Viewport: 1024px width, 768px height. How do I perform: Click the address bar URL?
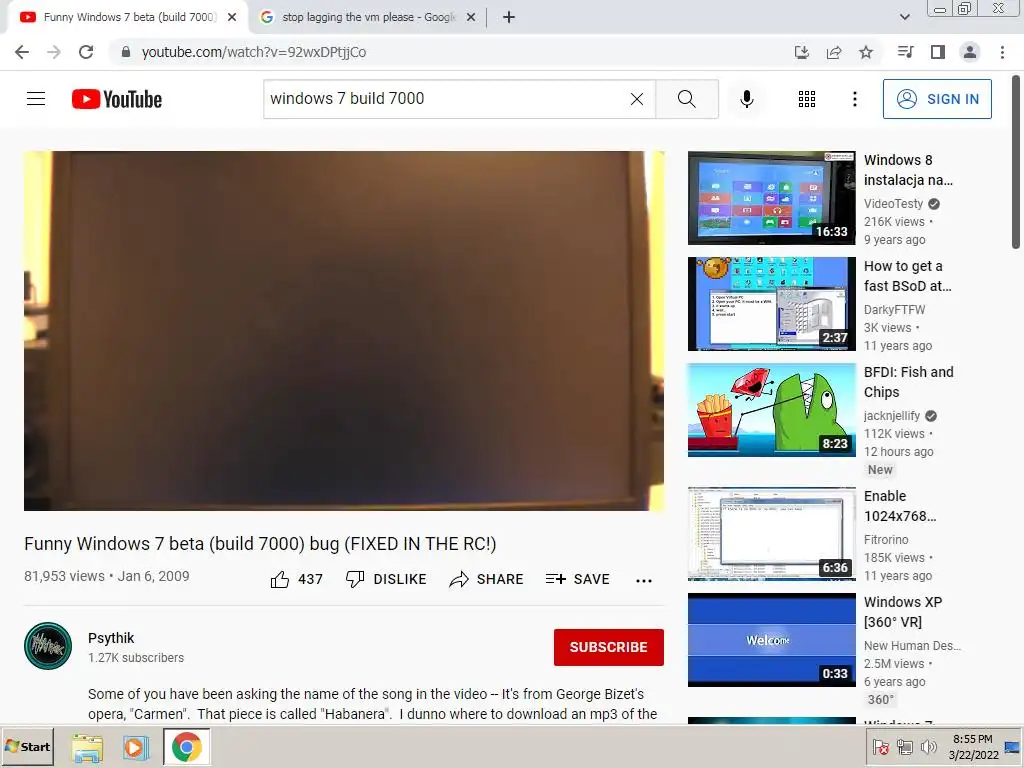[x=254, y=52]
